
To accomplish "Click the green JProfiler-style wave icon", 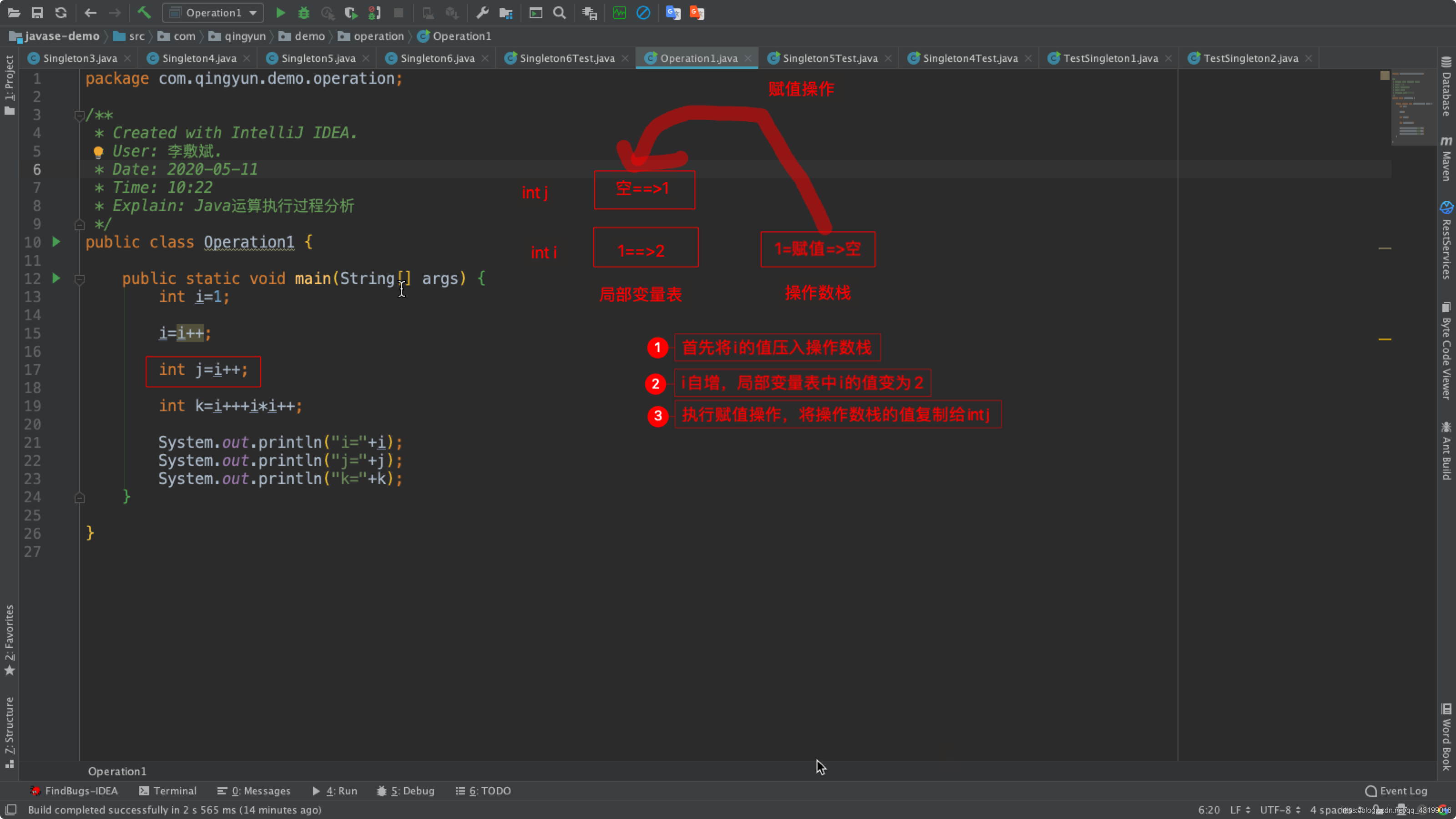I will coord(619,12).
